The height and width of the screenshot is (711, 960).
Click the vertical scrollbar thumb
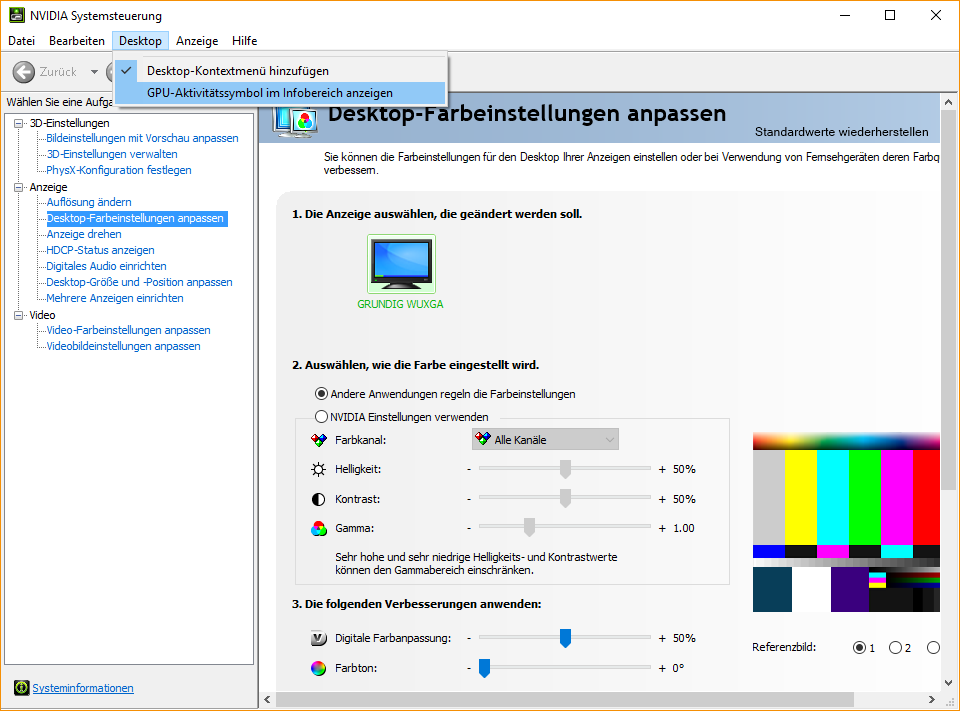[x=948, y=300]
